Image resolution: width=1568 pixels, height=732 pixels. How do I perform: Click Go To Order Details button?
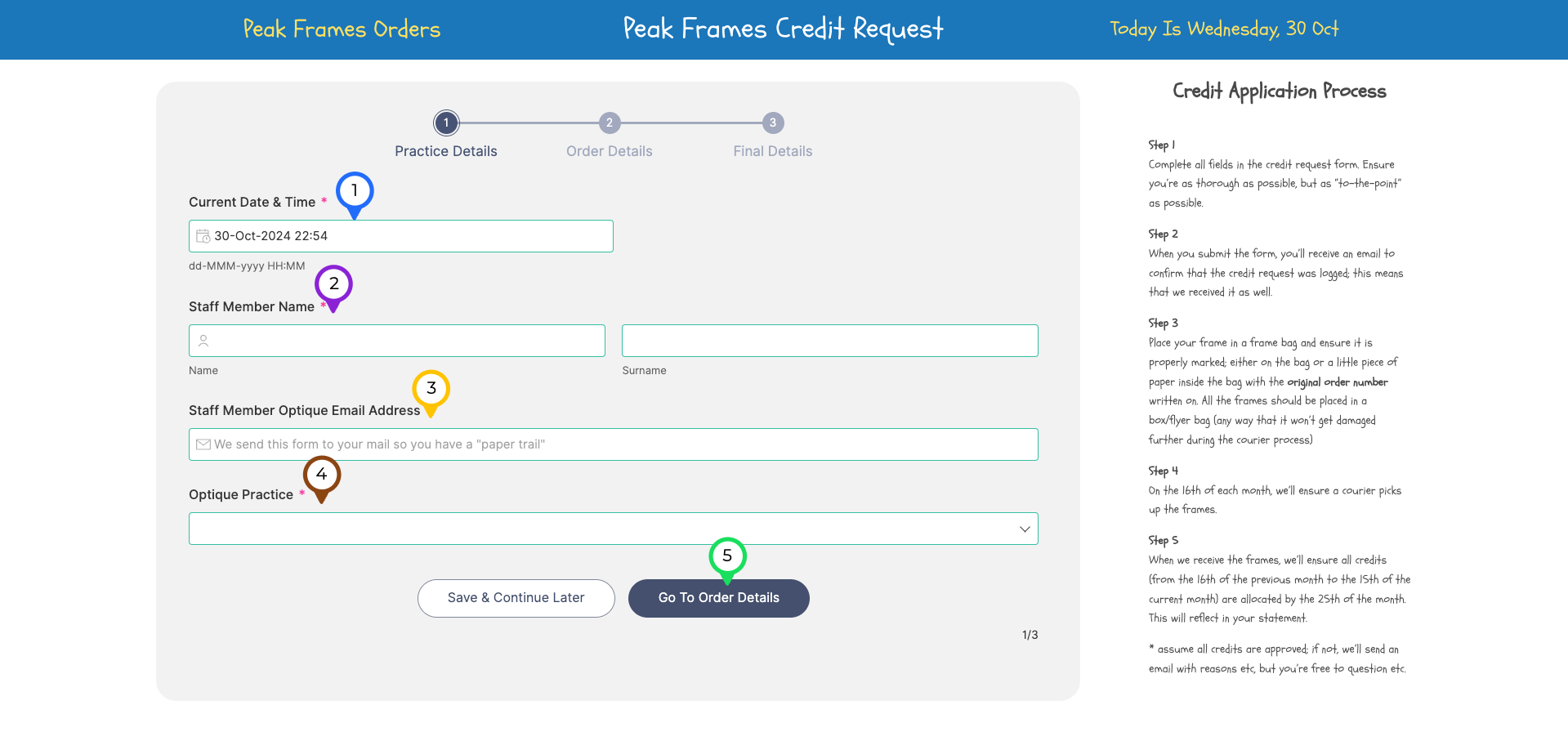[718, 598]
